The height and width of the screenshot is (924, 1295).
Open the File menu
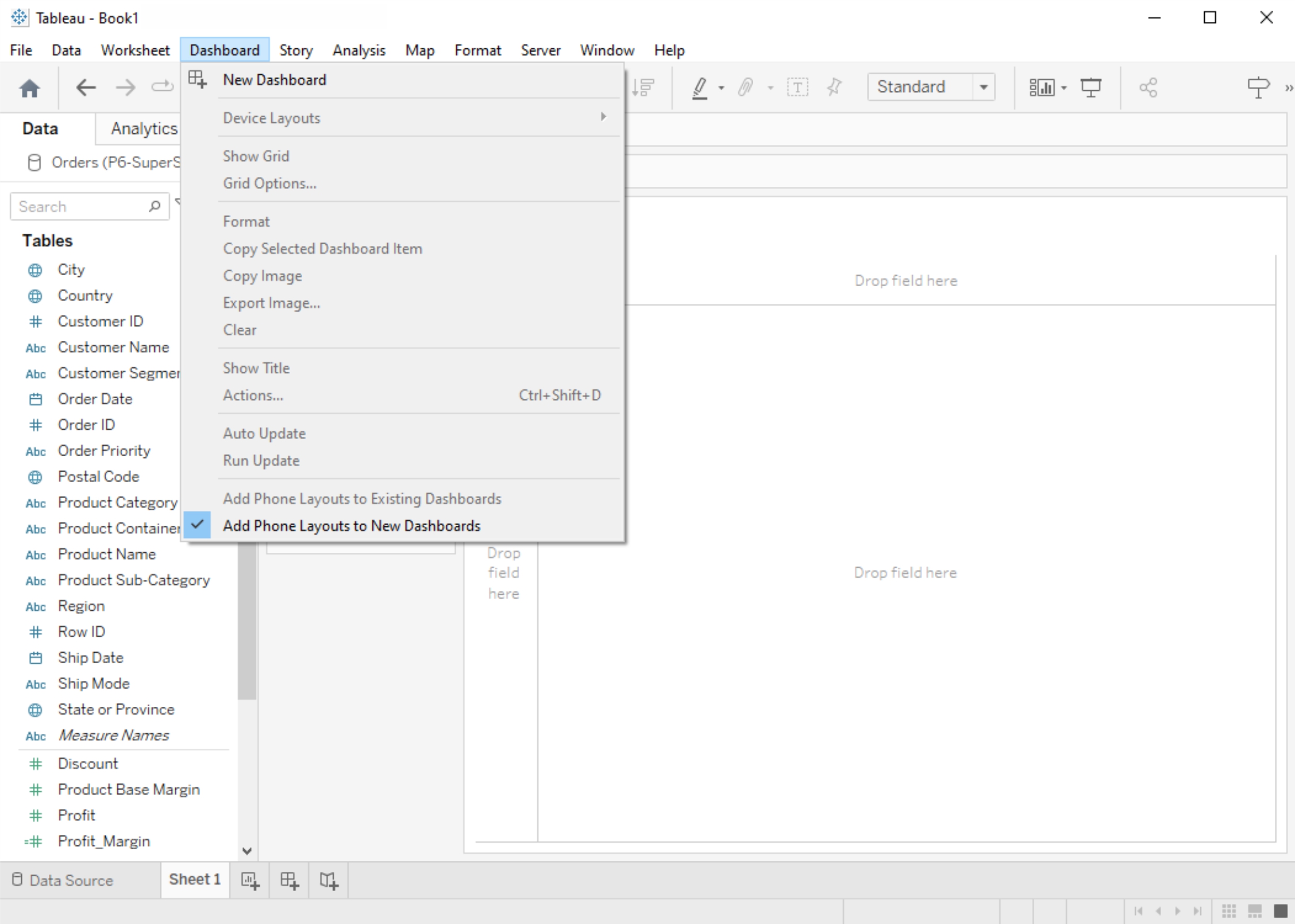click(21, 50)
